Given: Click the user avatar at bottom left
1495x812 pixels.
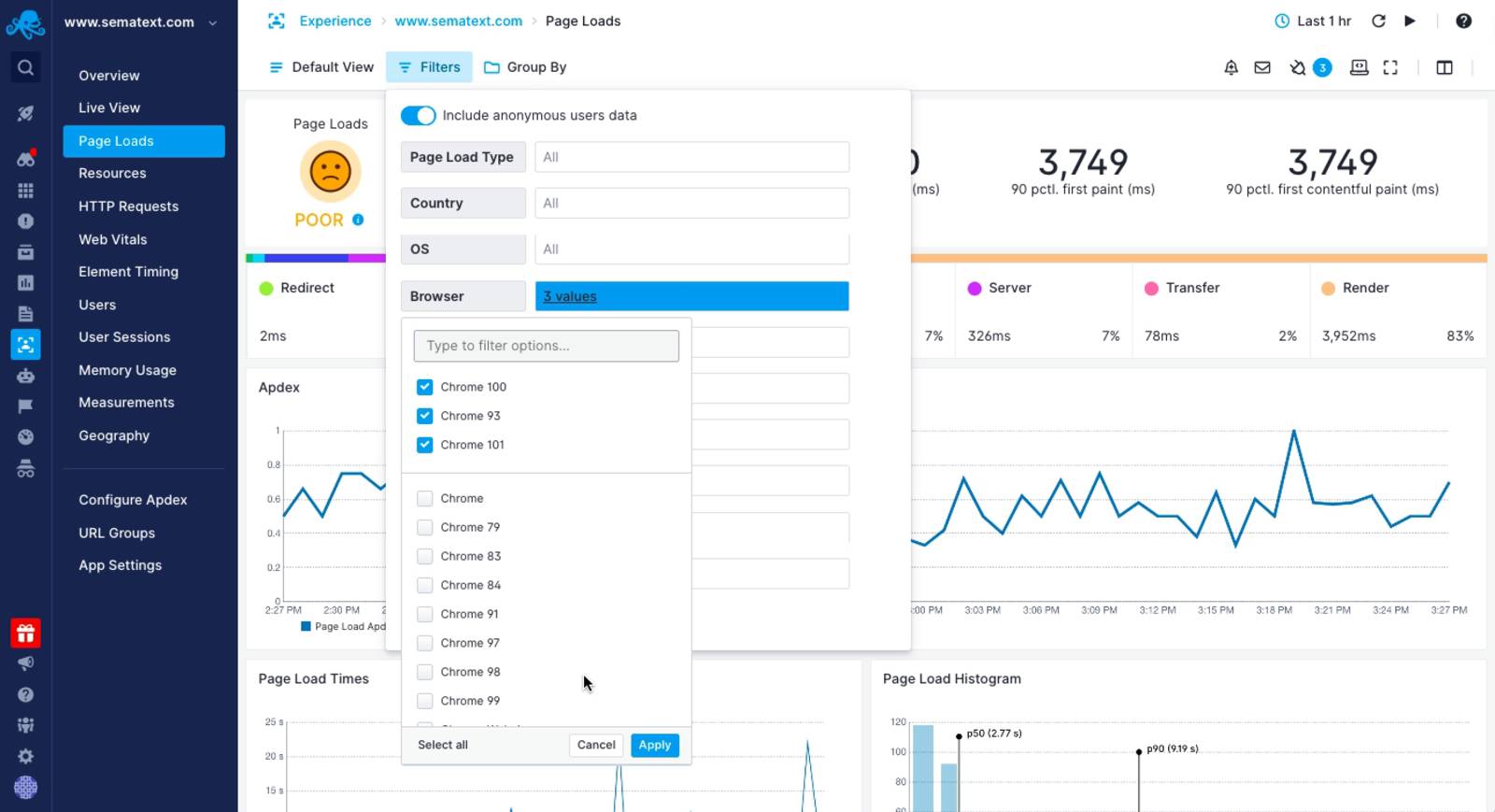Looking at the screenshot, I should click(25, 788).
